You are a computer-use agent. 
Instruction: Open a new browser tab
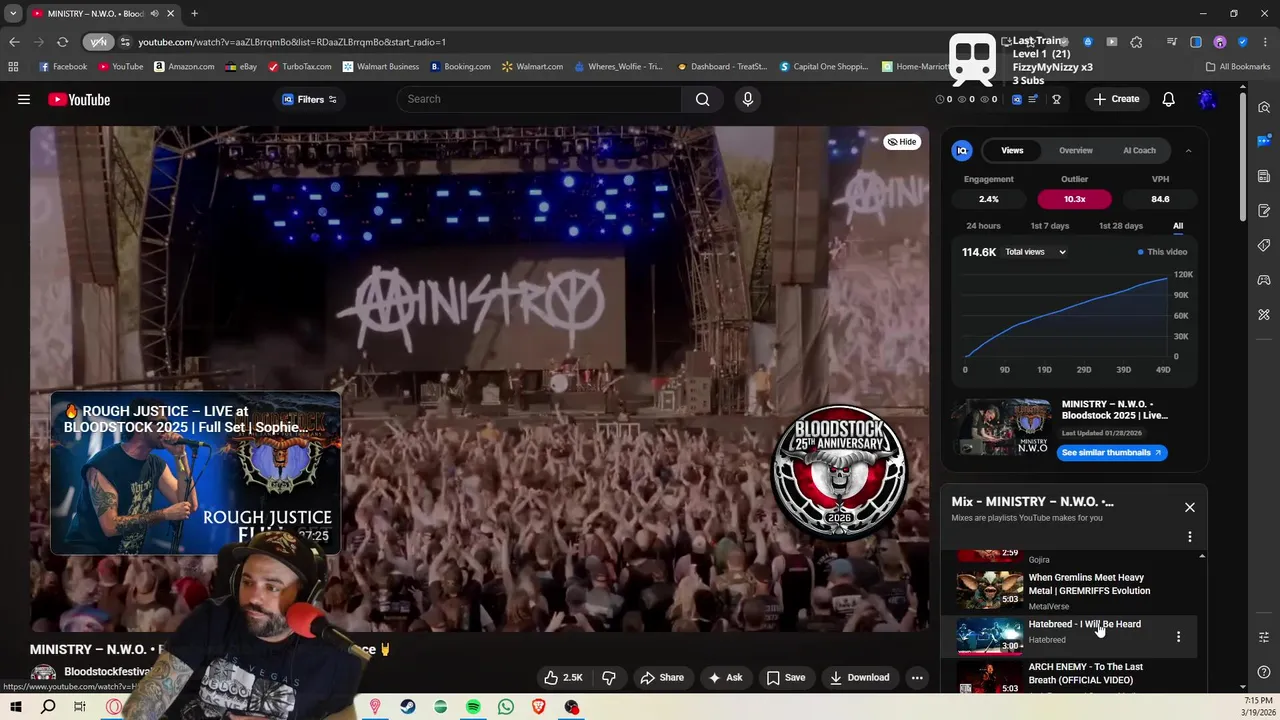[194, 13]
